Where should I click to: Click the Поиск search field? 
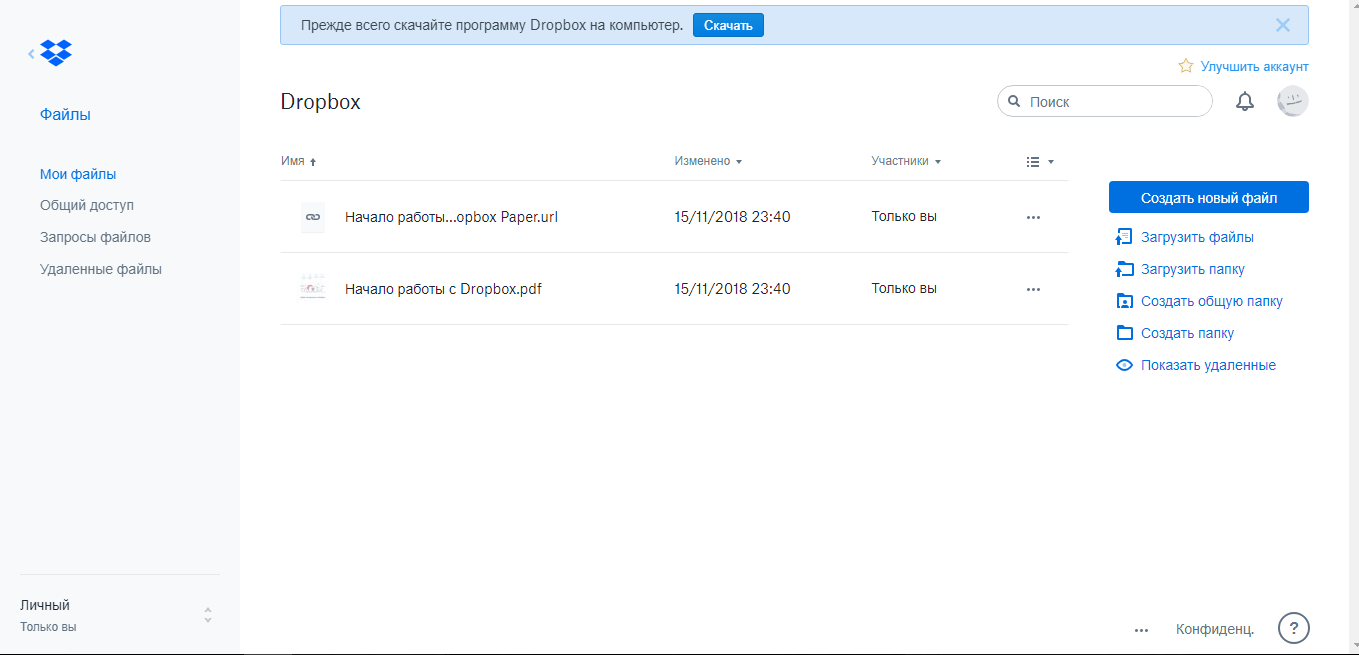[1110, 101]
